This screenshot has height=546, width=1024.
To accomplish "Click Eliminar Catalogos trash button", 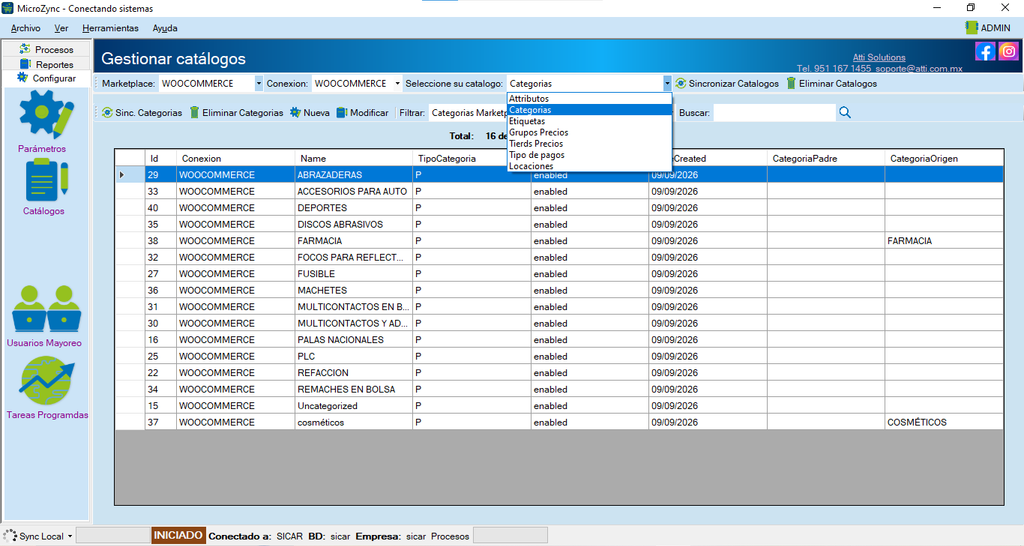I will tap(831, 84).
